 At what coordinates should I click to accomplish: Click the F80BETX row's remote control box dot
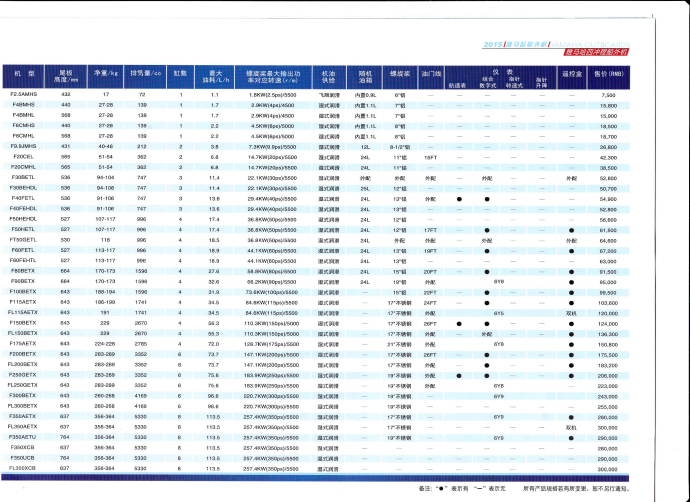572,270
